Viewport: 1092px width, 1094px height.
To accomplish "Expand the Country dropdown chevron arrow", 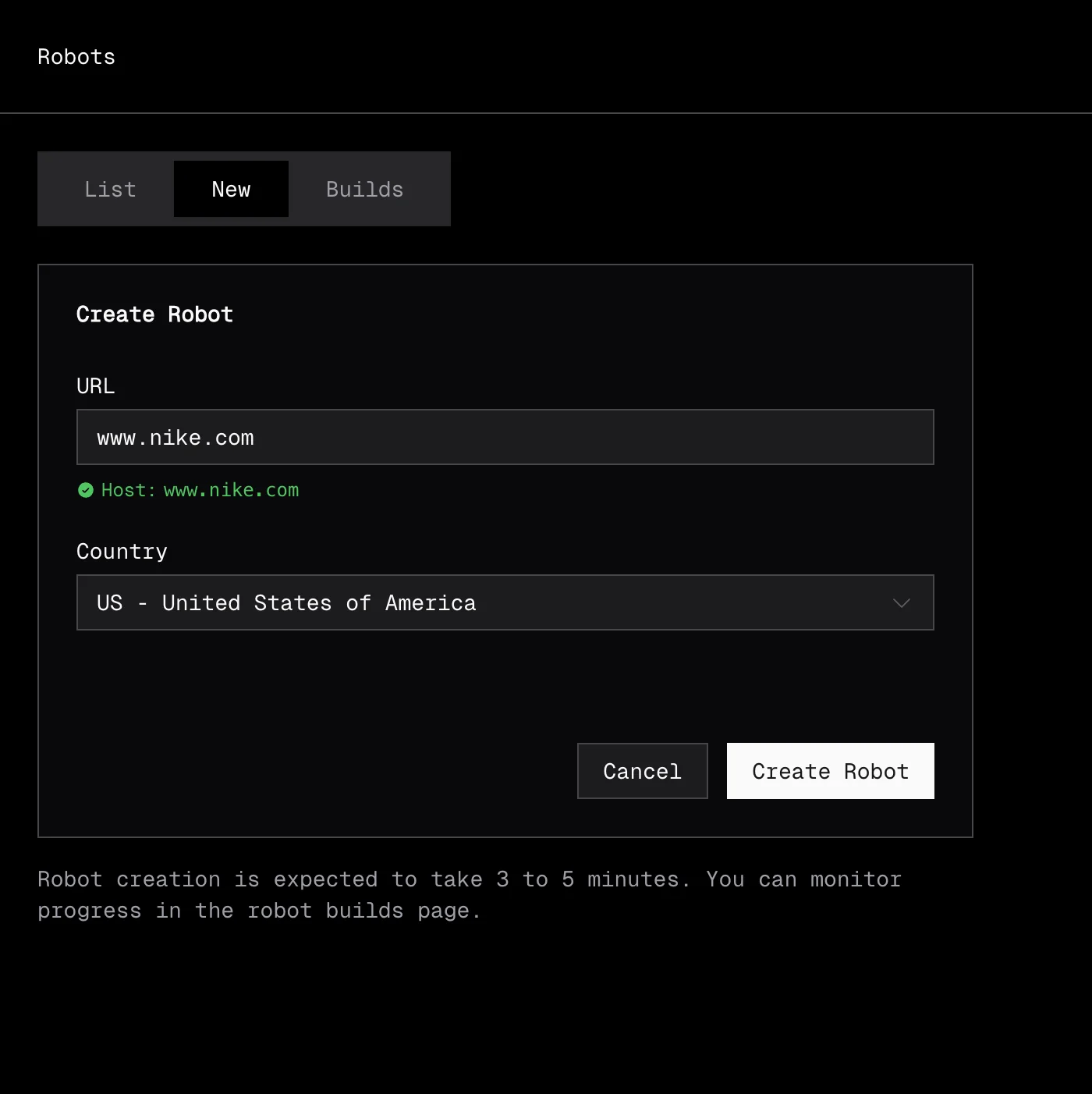I will point(901,603).
